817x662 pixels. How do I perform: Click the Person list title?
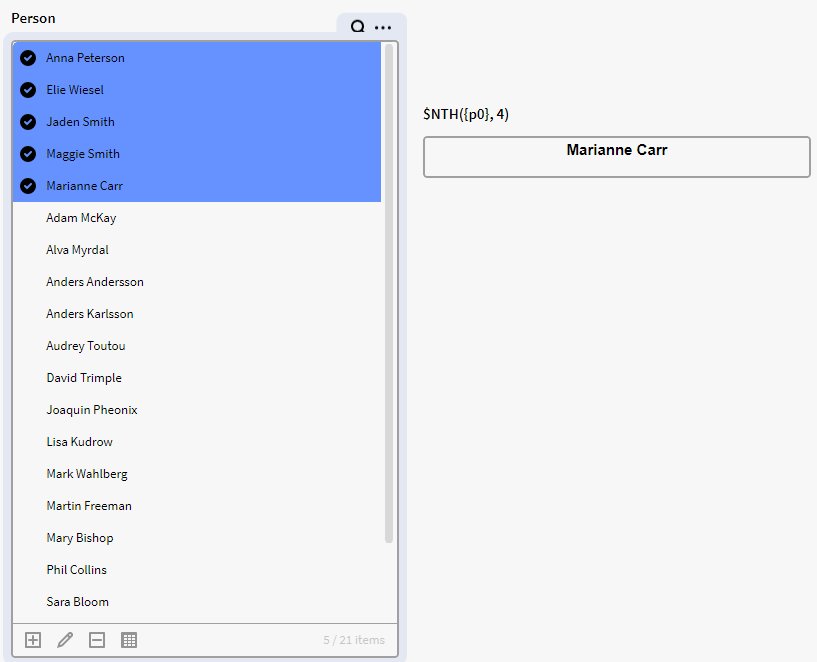33,18
